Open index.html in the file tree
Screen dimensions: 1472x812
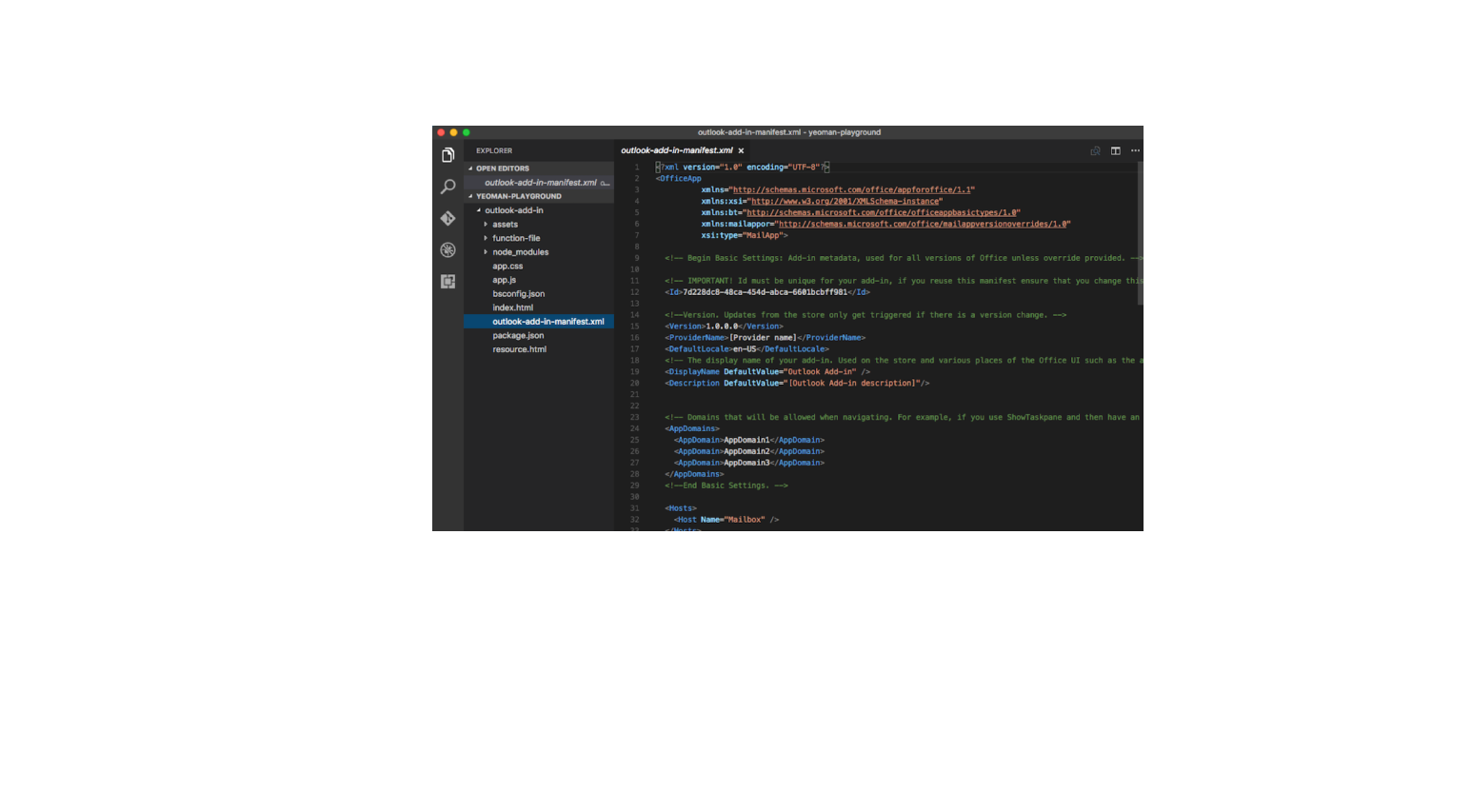513,307
